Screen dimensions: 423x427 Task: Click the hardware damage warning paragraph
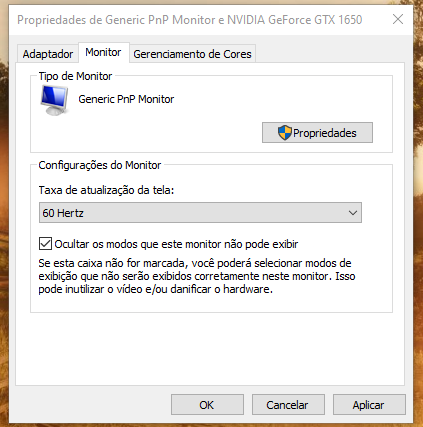pyautogui.click(x=197, y=276)
